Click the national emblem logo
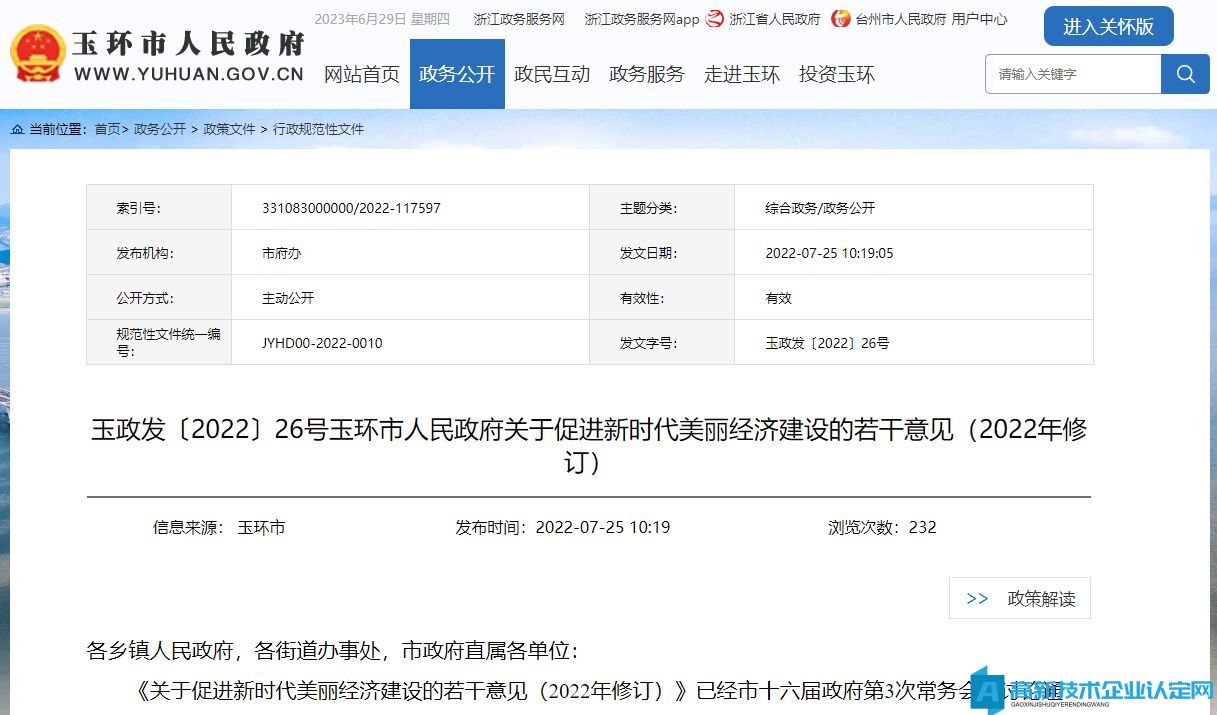Viewport: 1217px width, 715px height. (37, 53)
